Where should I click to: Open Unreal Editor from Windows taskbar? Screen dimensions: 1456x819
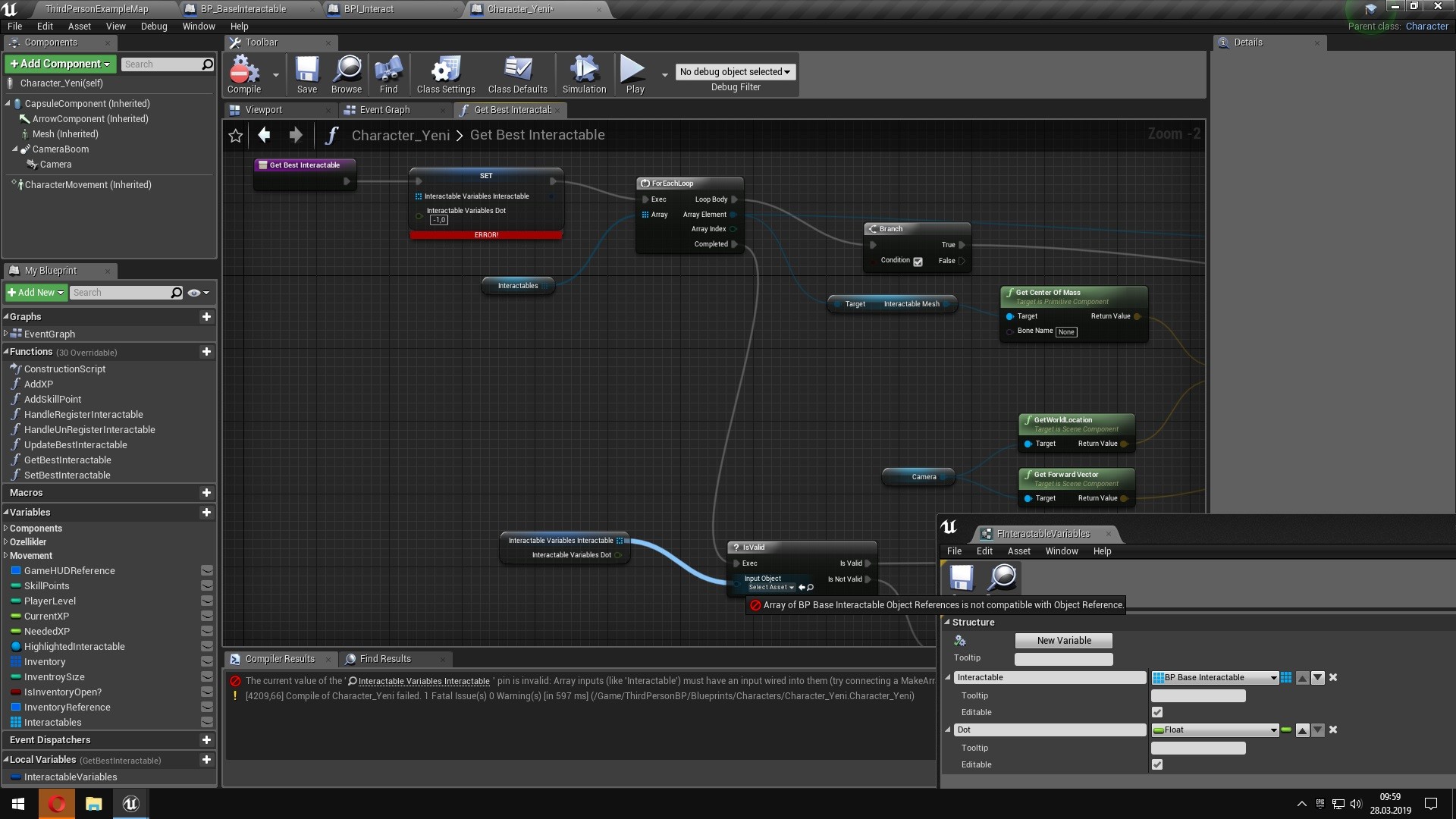[x=130, y=804]
